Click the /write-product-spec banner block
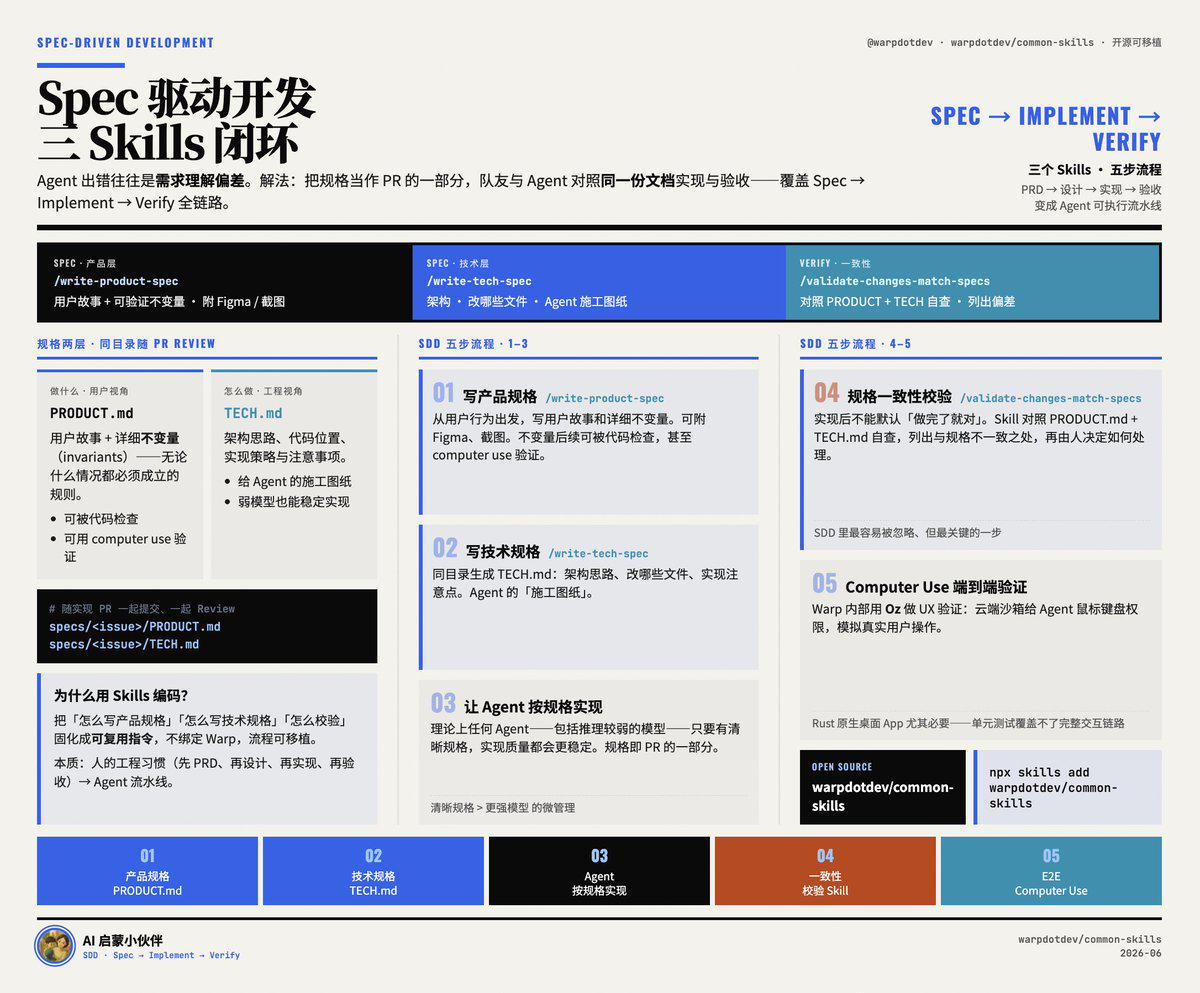Image resolution: width=1200 pixels, height=993 pixels. click(x=225, y=282)
